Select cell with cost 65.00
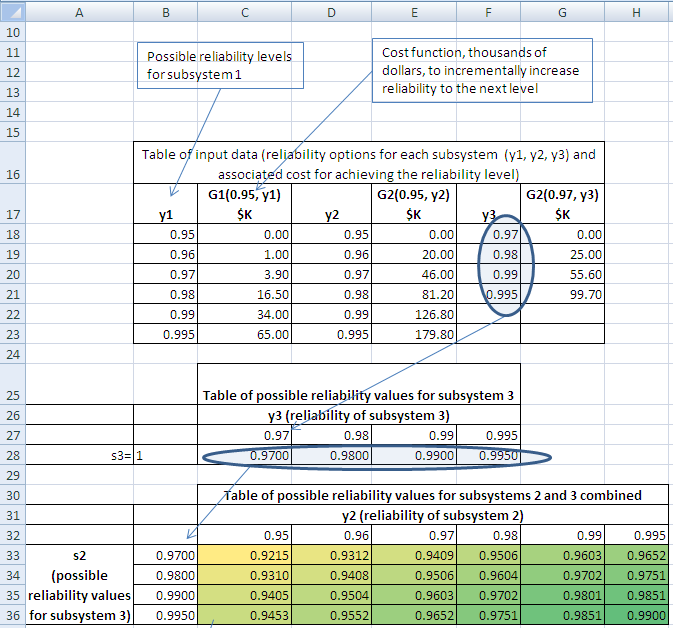This screenshot has width=673, height=628. tap(245, 334)
